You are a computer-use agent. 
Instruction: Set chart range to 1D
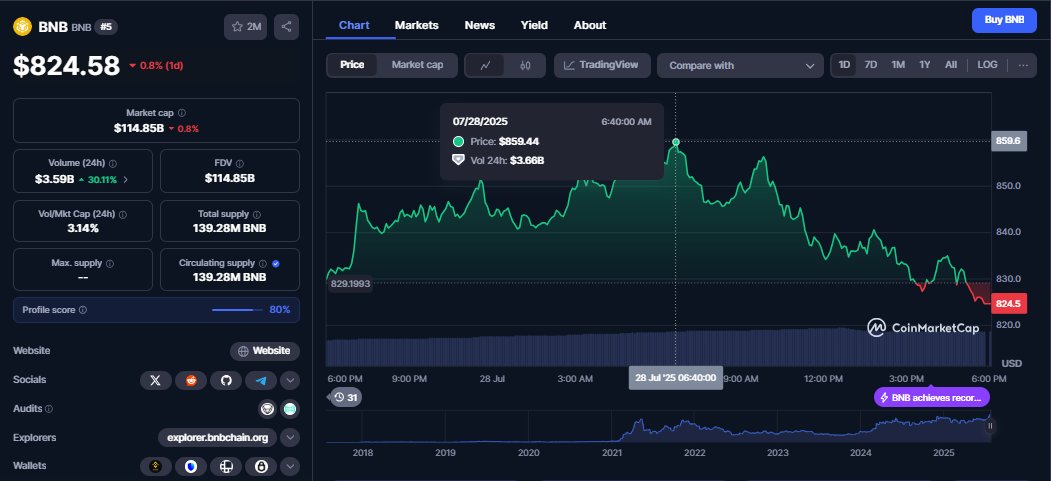(844, 65)
